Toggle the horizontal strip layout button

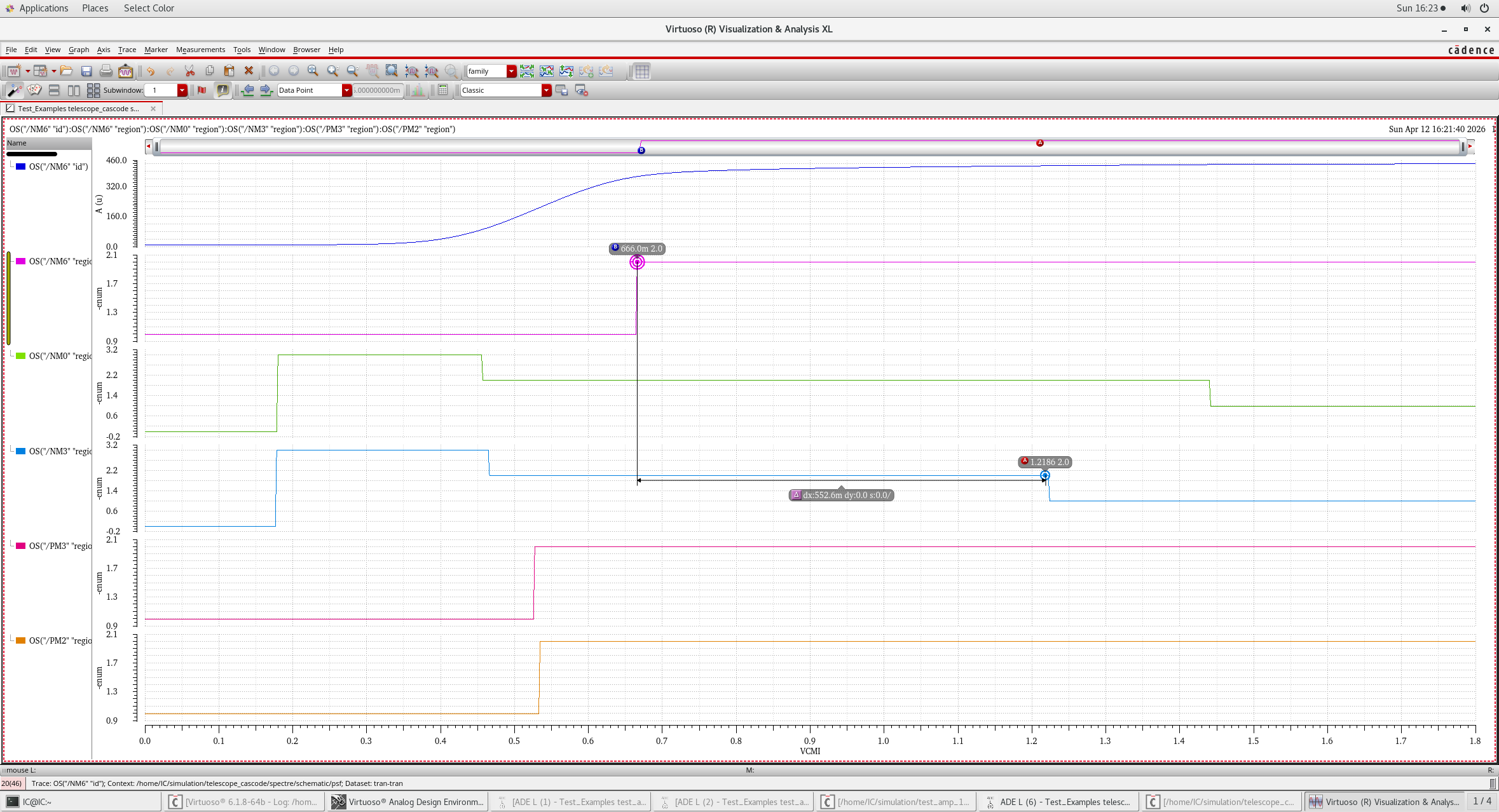coord(54,90)
